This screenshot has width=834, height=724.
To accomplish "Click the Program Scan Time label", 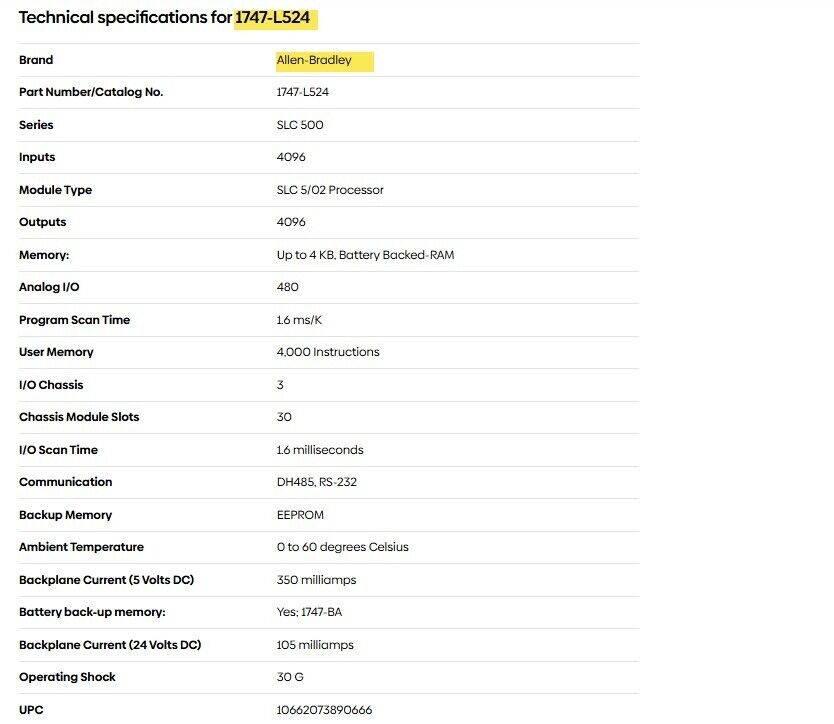I will (x=74, y=320).
